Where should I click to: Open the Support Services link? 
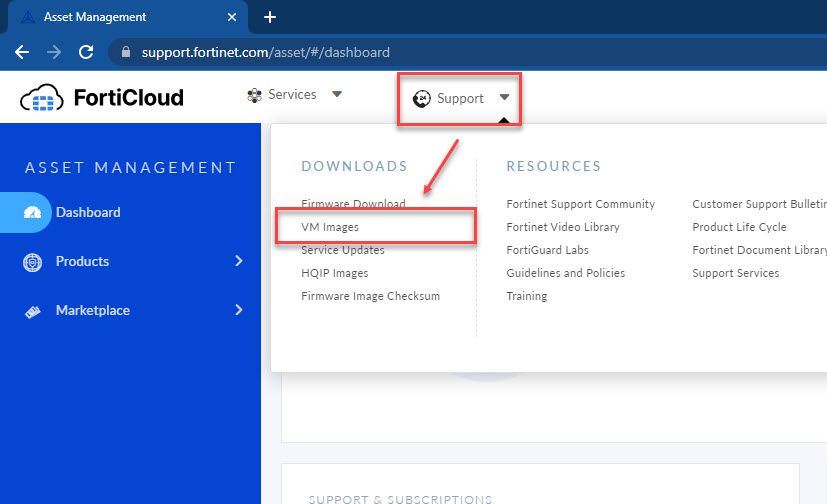pyautogui.click(x=736, y=273)
